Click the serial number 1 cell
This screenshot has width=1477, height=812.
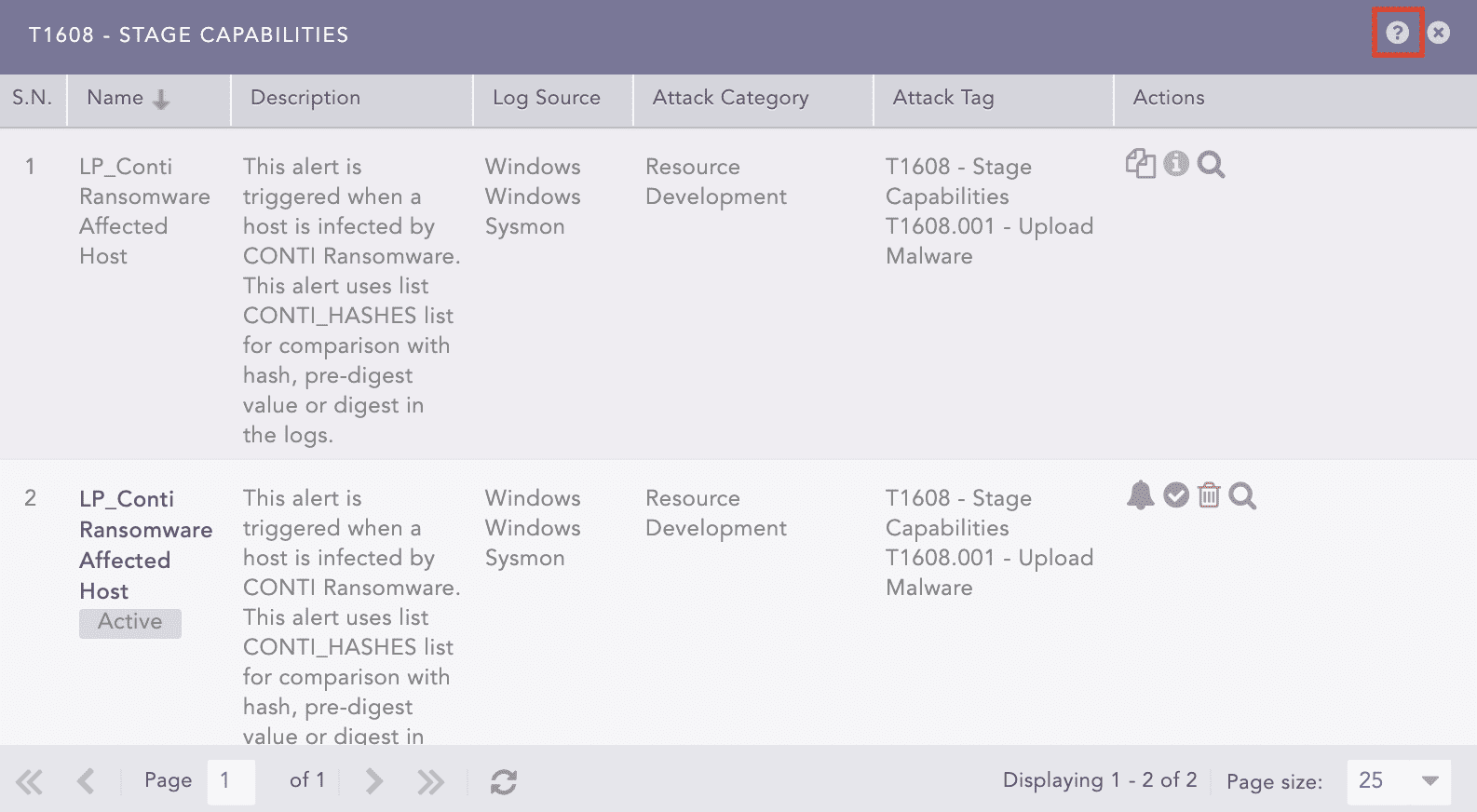pyautogui.click(x=30, y=167)
